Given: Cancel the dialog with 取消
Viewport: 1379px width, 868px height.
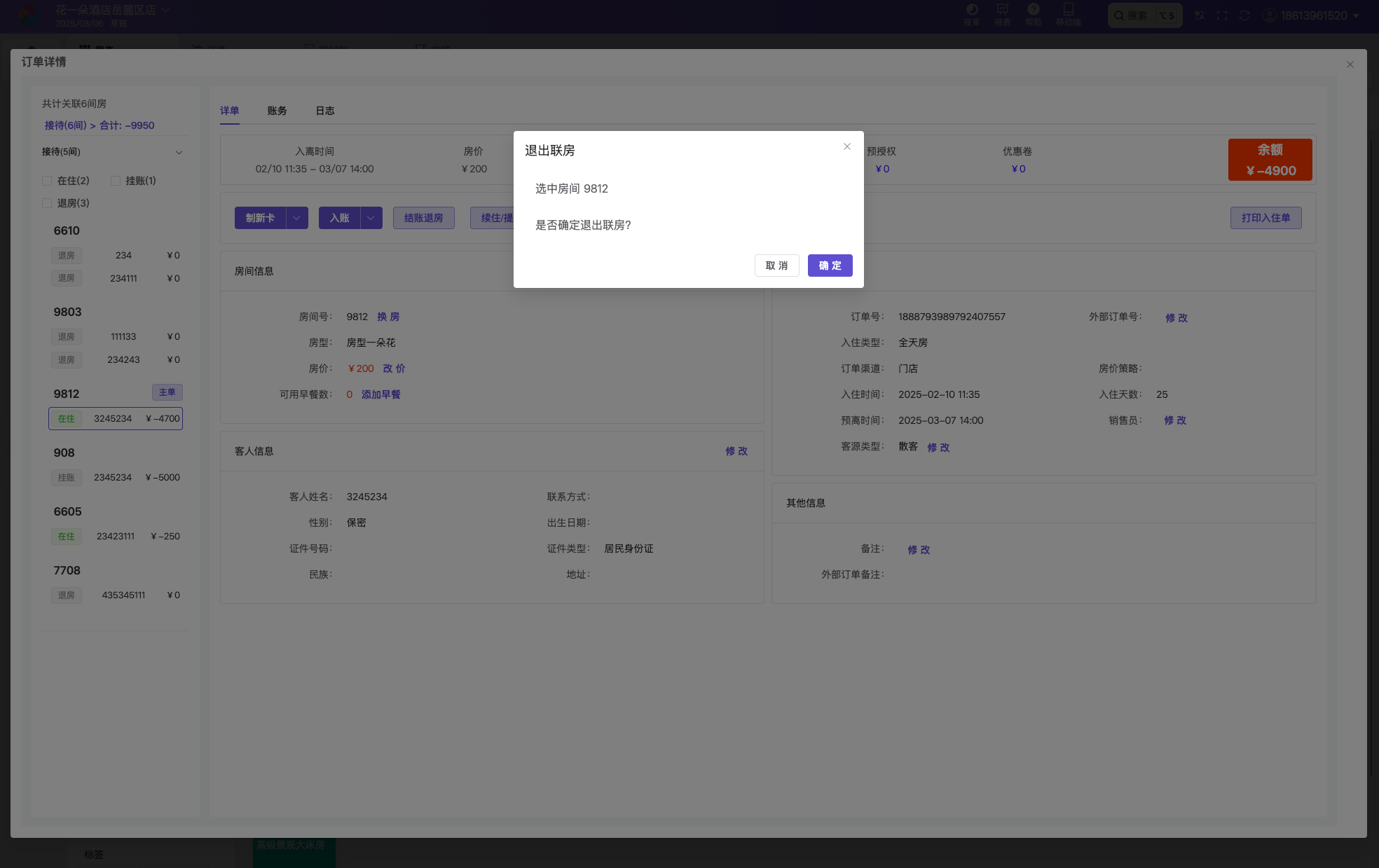Looking at the screenshot, I should pyautogui.click(x=776, y=266).
